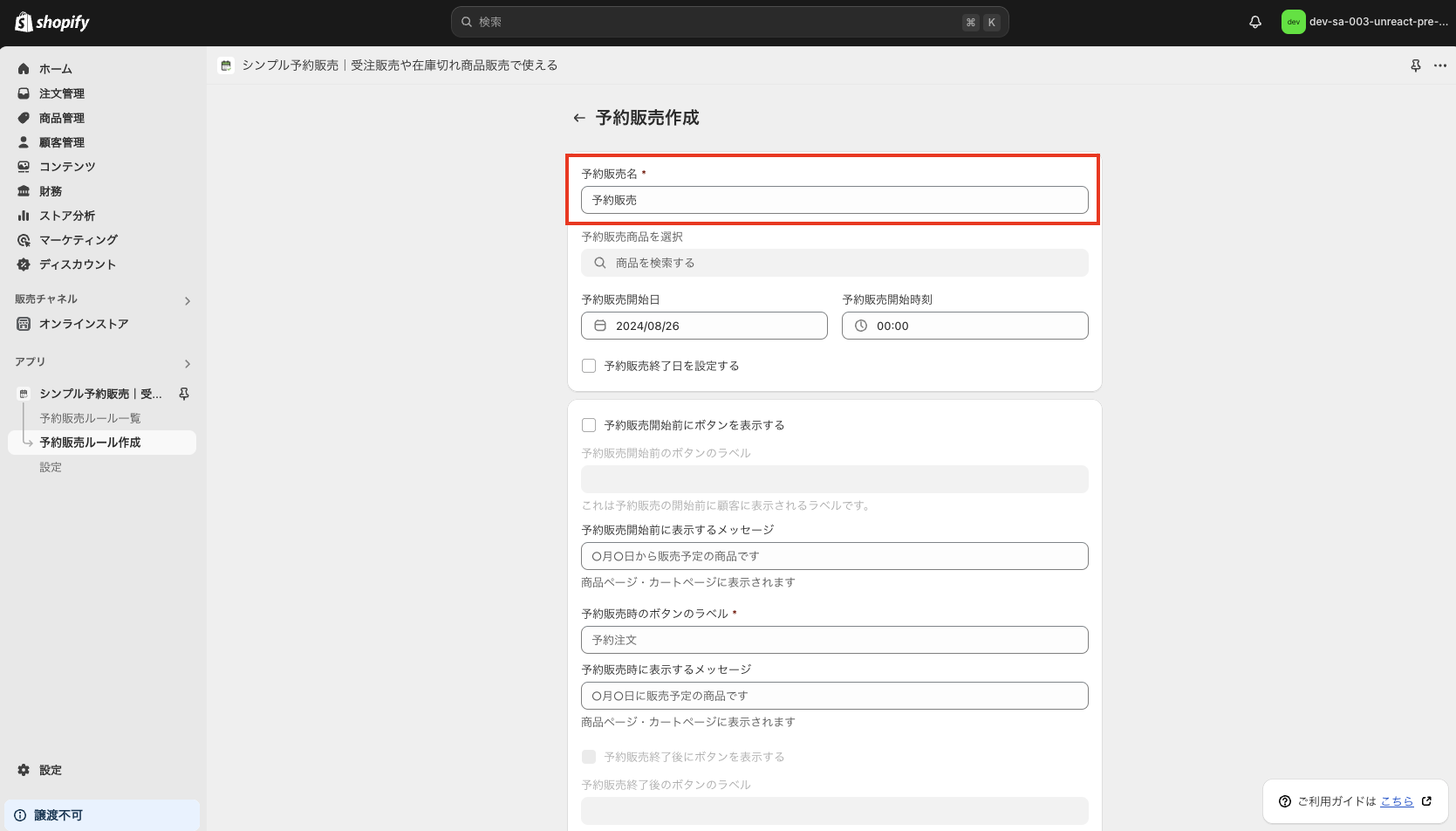1456x831 pixels.
Task: Check 予約販売開始前にボタンを表示する option
Action: tap(589, 424)
